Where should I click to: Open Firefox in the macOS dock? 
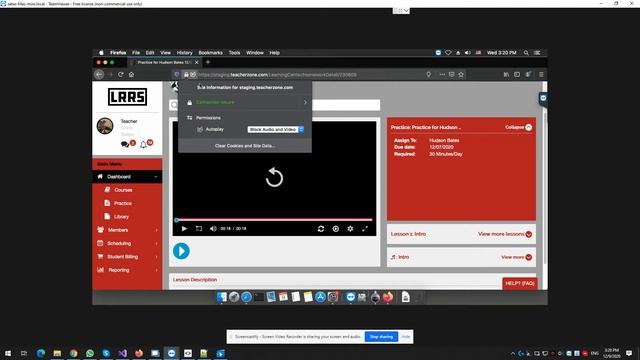388,297
